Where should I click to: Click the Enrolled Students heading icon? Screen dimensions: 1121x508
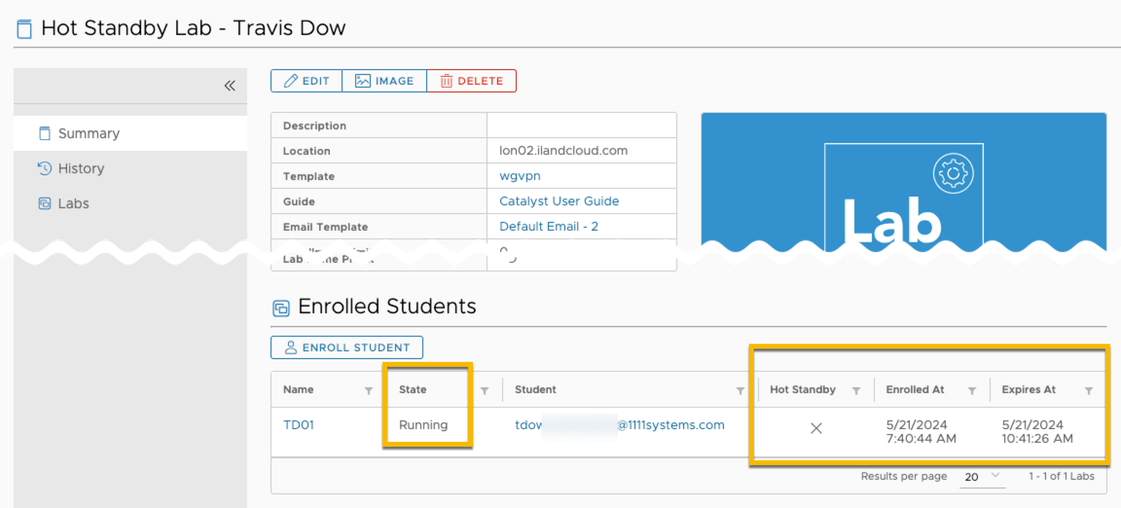(281, 309)
